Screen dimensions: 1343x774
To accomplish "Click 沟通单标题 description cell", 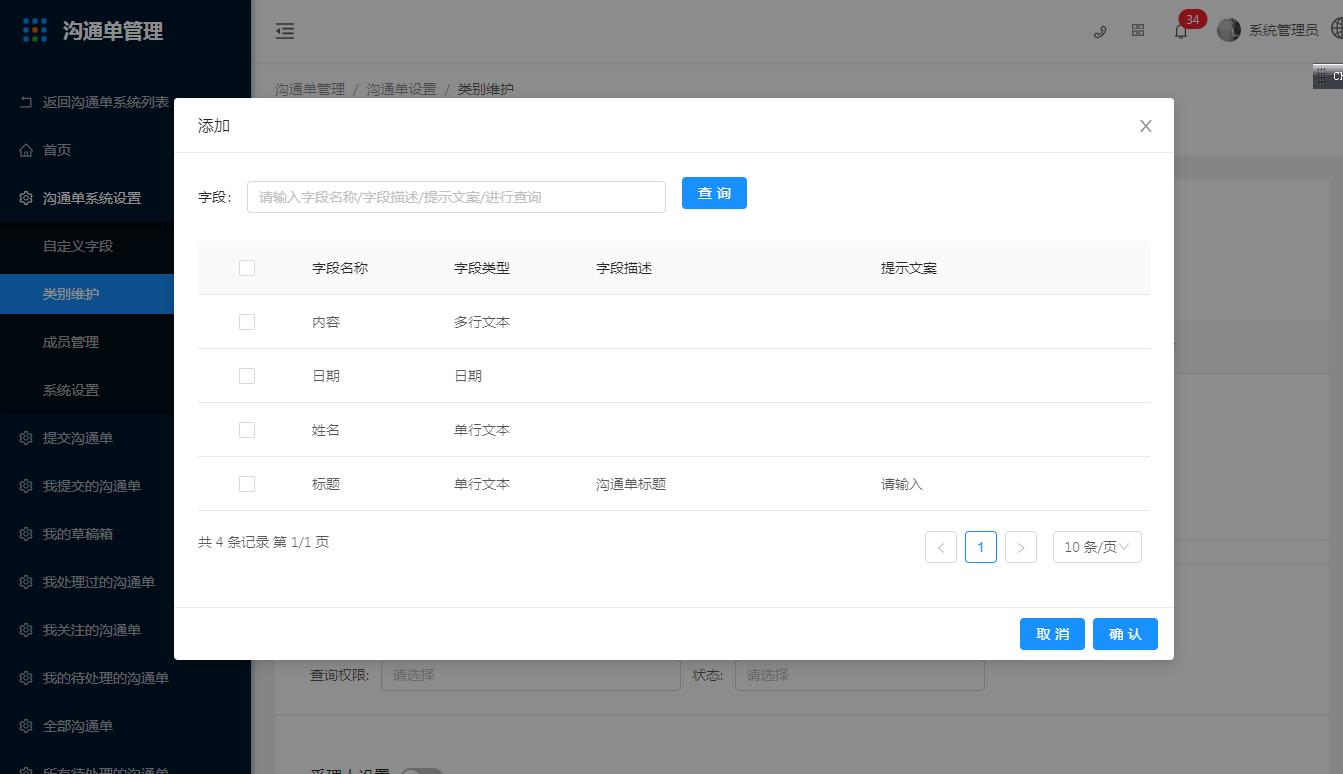I will pyautogui.click(x=631, y=484).
